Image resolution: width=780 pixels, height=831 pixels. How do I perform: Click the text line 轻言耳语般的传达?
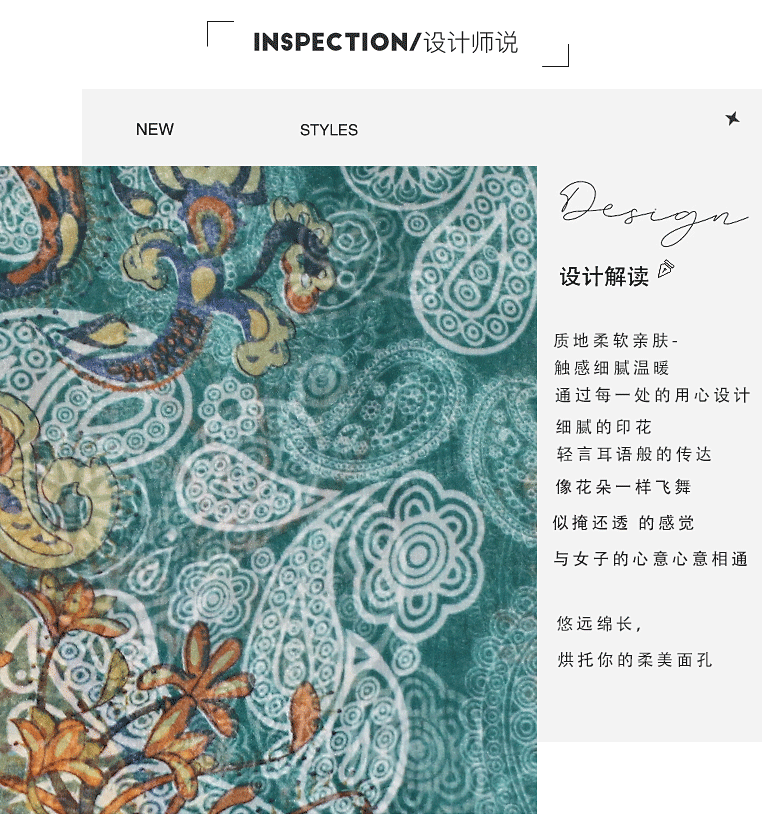634,454
